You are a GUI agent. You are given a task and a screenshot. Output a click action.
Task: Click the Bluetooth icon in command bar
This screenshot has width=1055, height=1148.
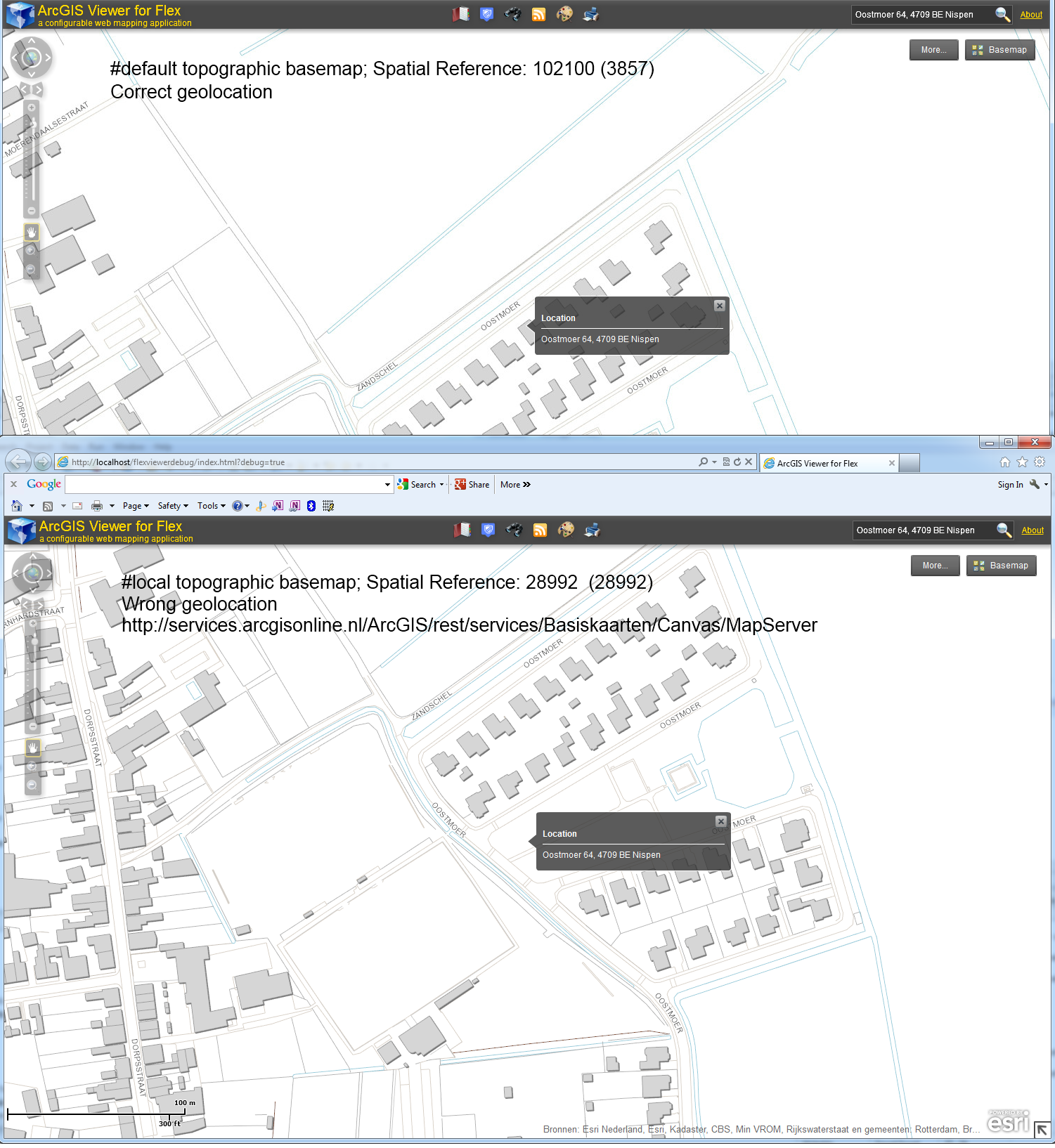[x=311, y=506]
